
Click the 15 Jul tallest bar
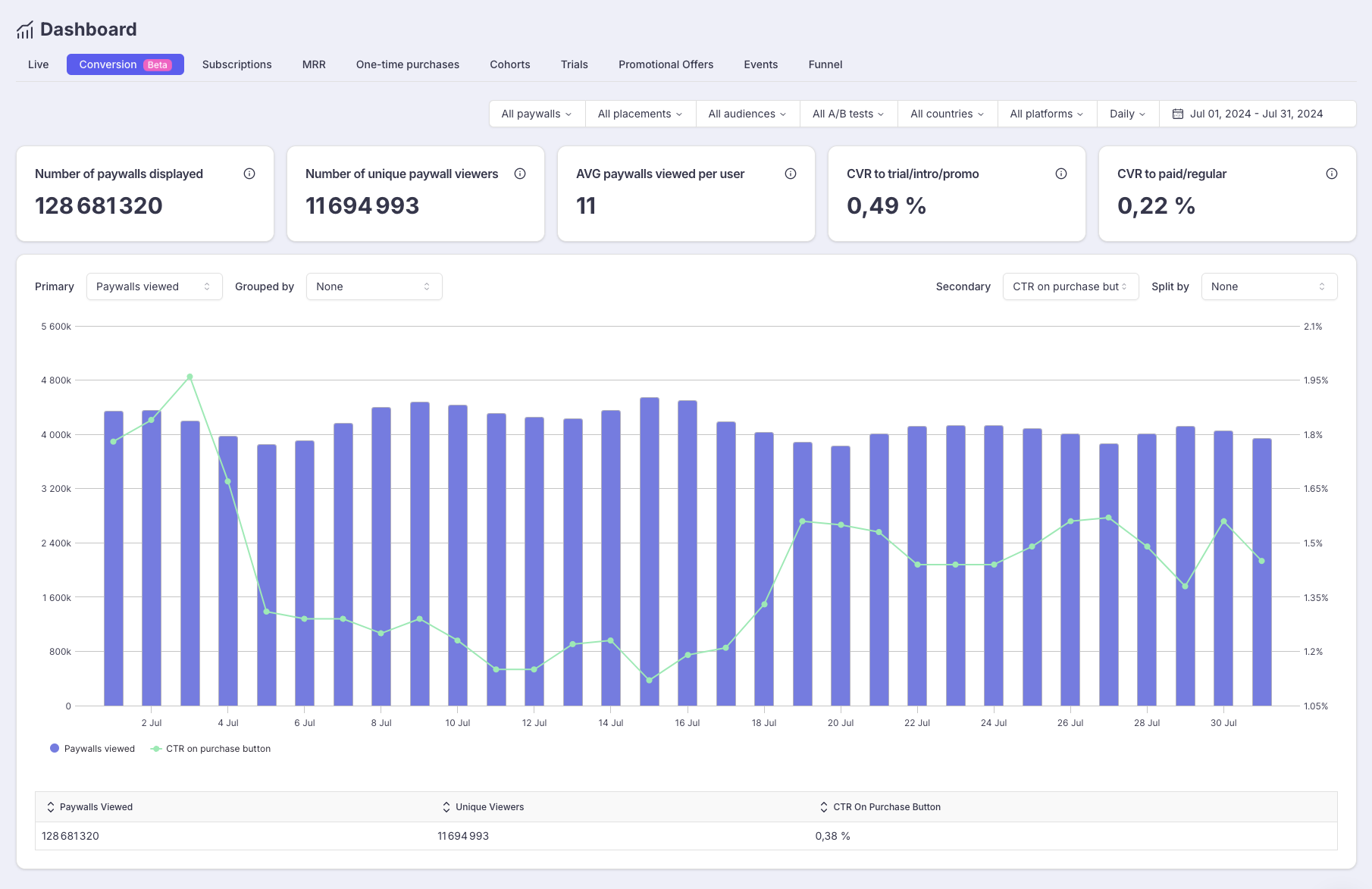[650, 552]
